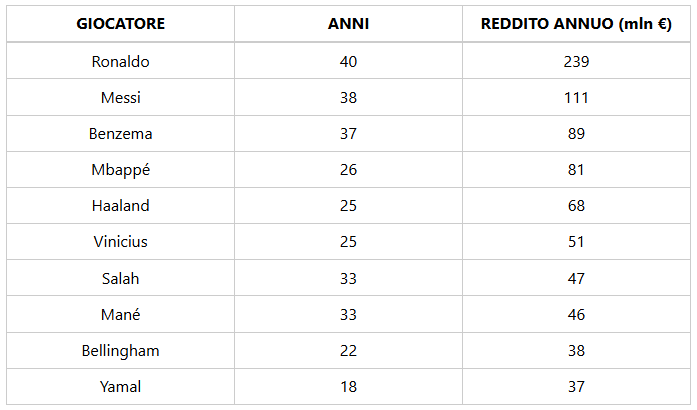Select the Vinicius cell

click(121, 242)
